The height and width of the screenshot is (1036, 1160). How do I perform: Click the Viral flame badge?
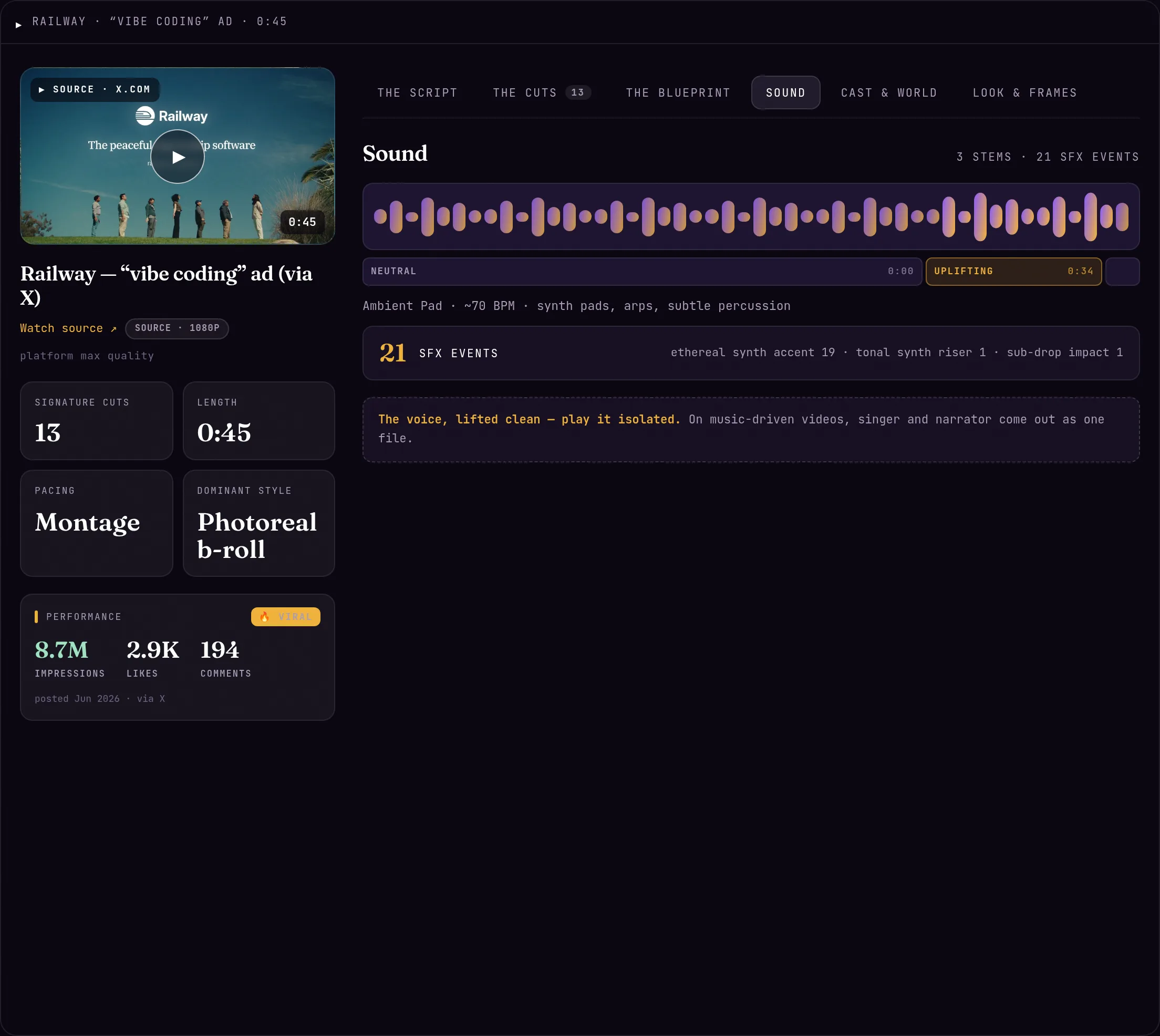pos(286,617)
